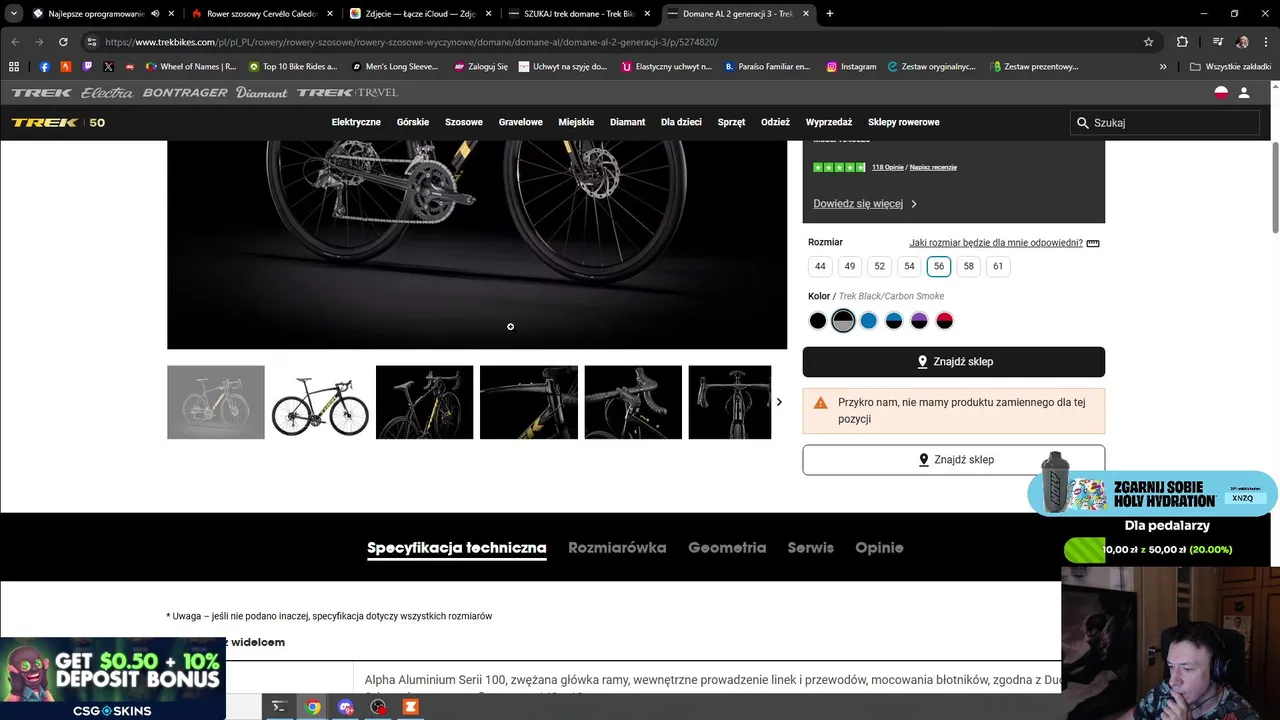Viewport: 1280px width, 720px height.
Task: Select frame size 44
Action: pyautogui.click(x=820, y=266)
